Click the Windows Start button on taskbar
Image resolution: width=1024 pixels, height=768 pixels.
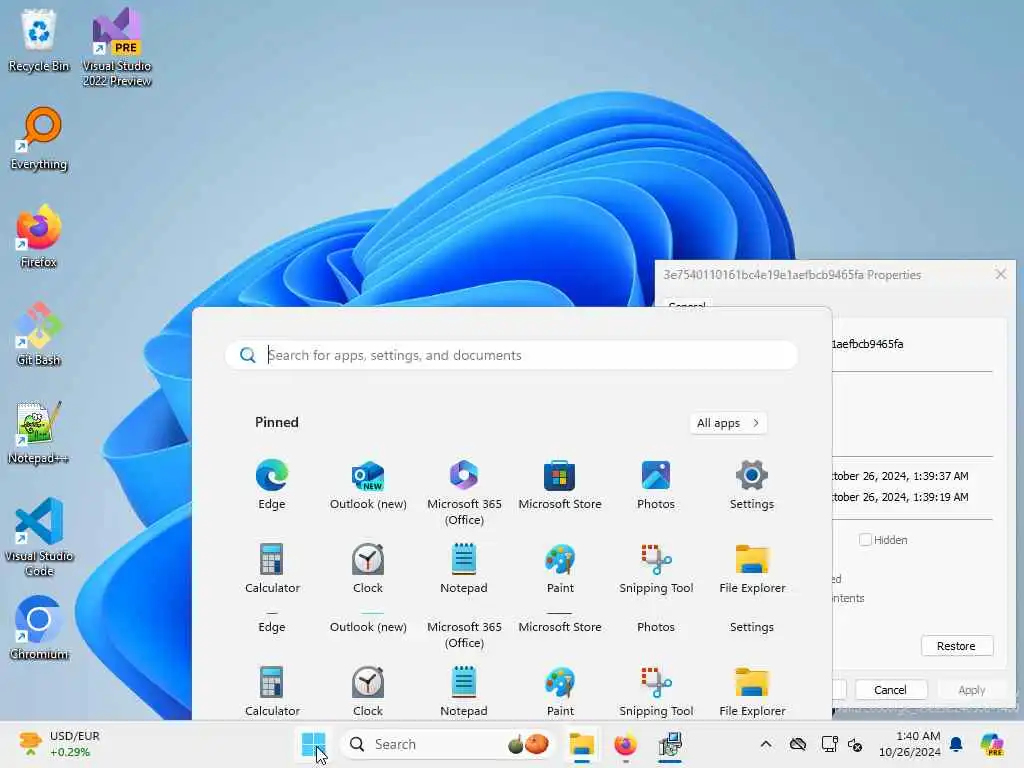313,744
